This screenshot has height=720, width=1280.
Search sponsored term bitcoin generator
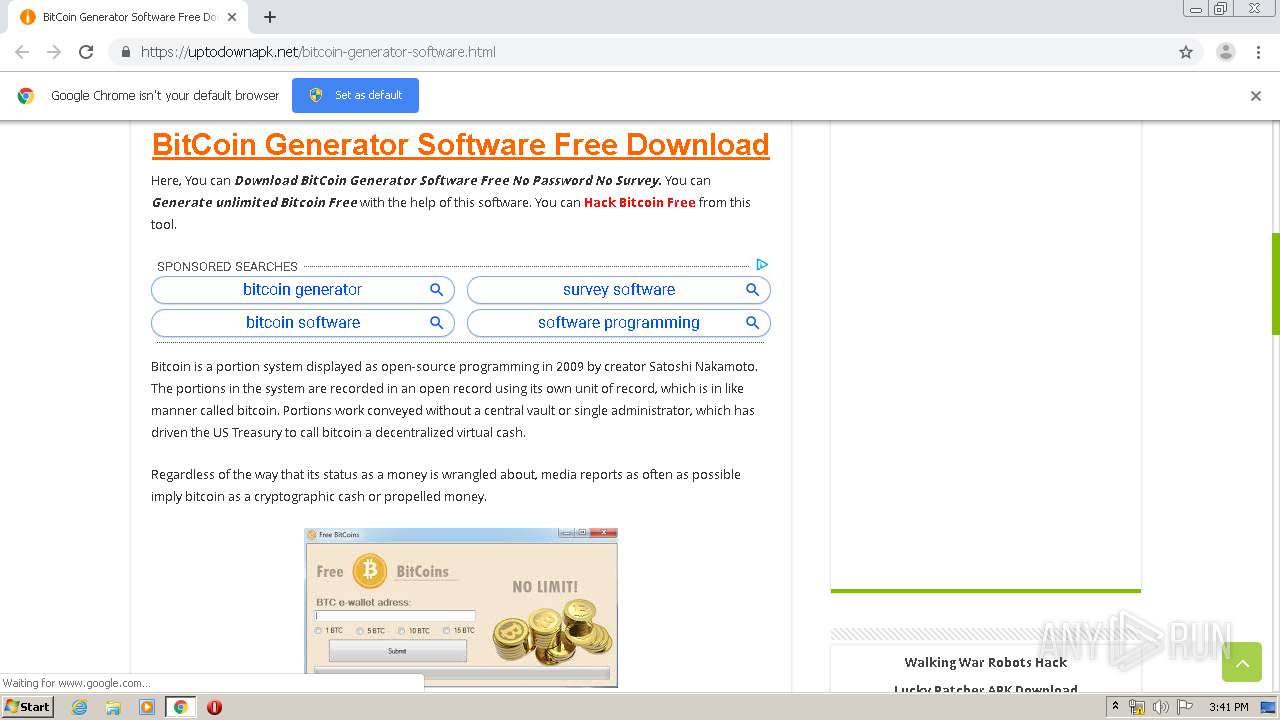click(303, 290)
